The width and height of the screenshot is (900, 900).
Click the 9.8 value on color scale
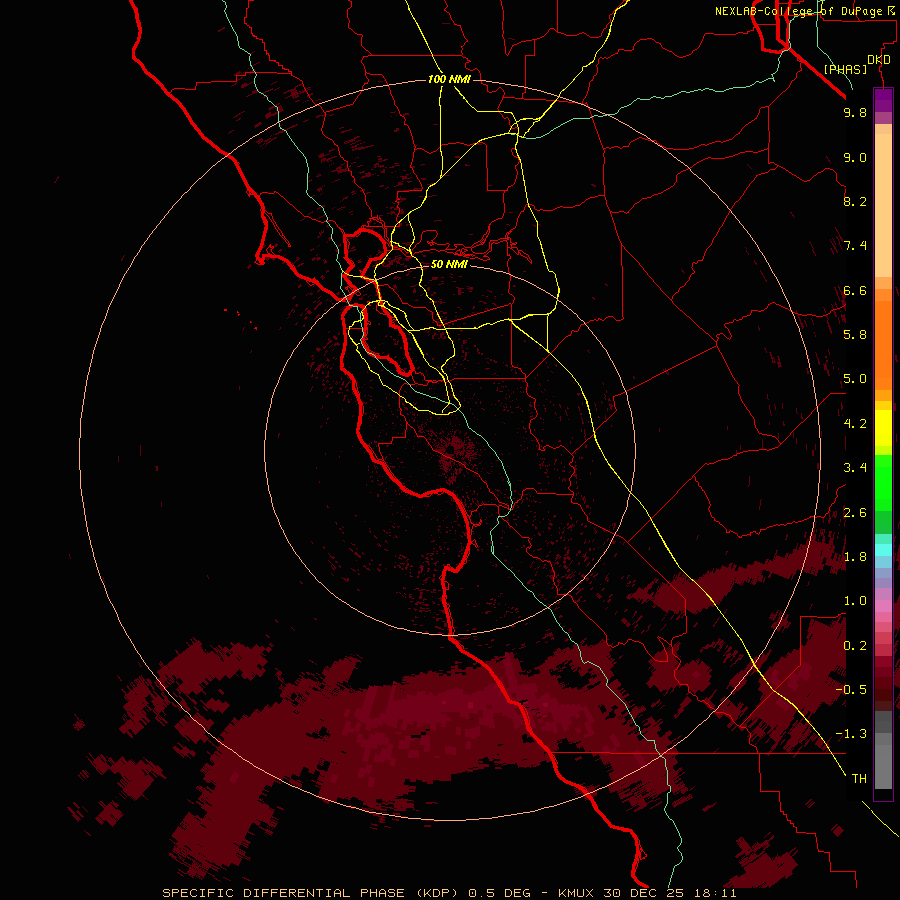(x=855, y=112)
